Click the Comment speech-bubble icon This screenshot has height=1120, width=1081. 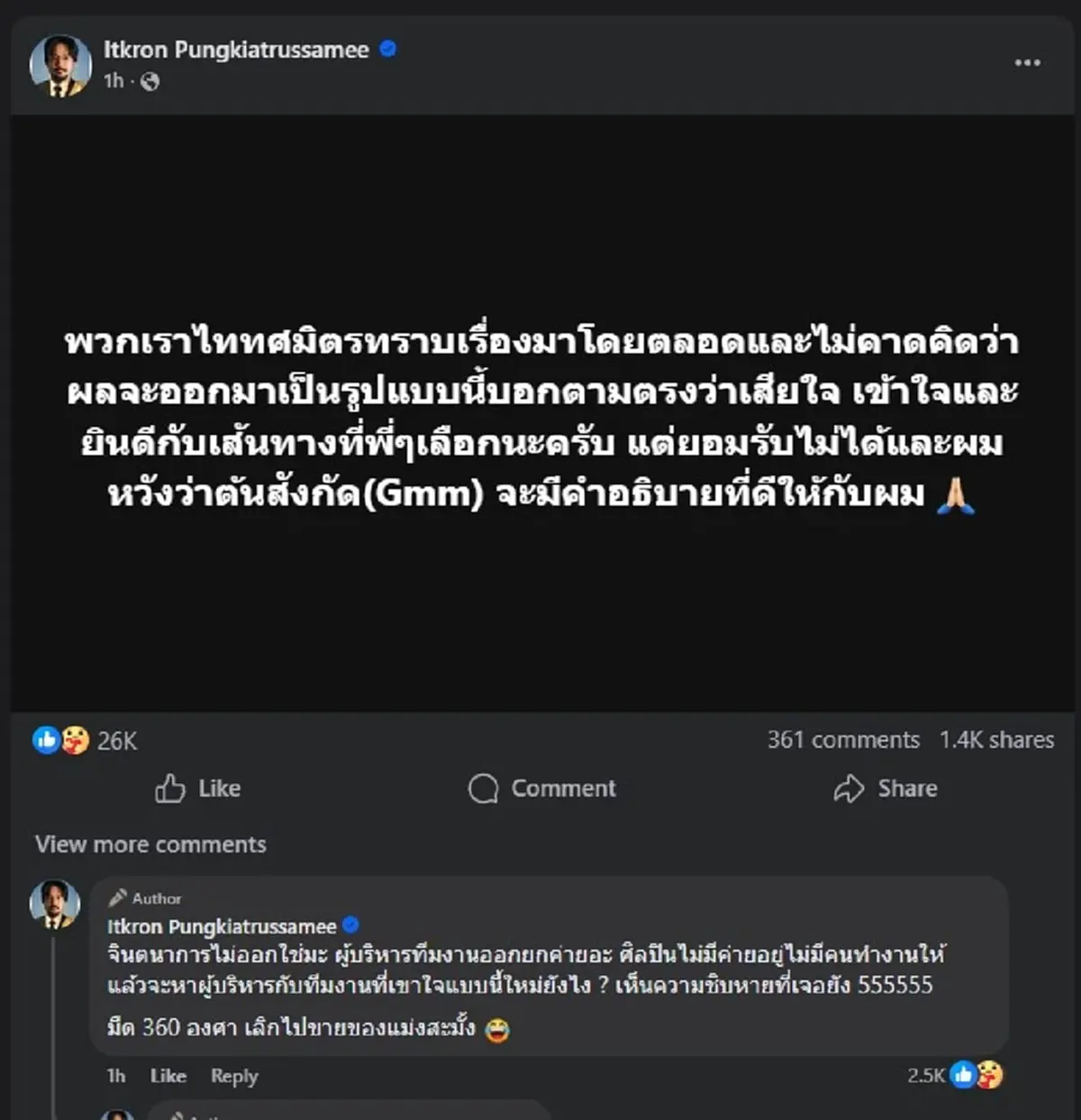coord(486,788)
